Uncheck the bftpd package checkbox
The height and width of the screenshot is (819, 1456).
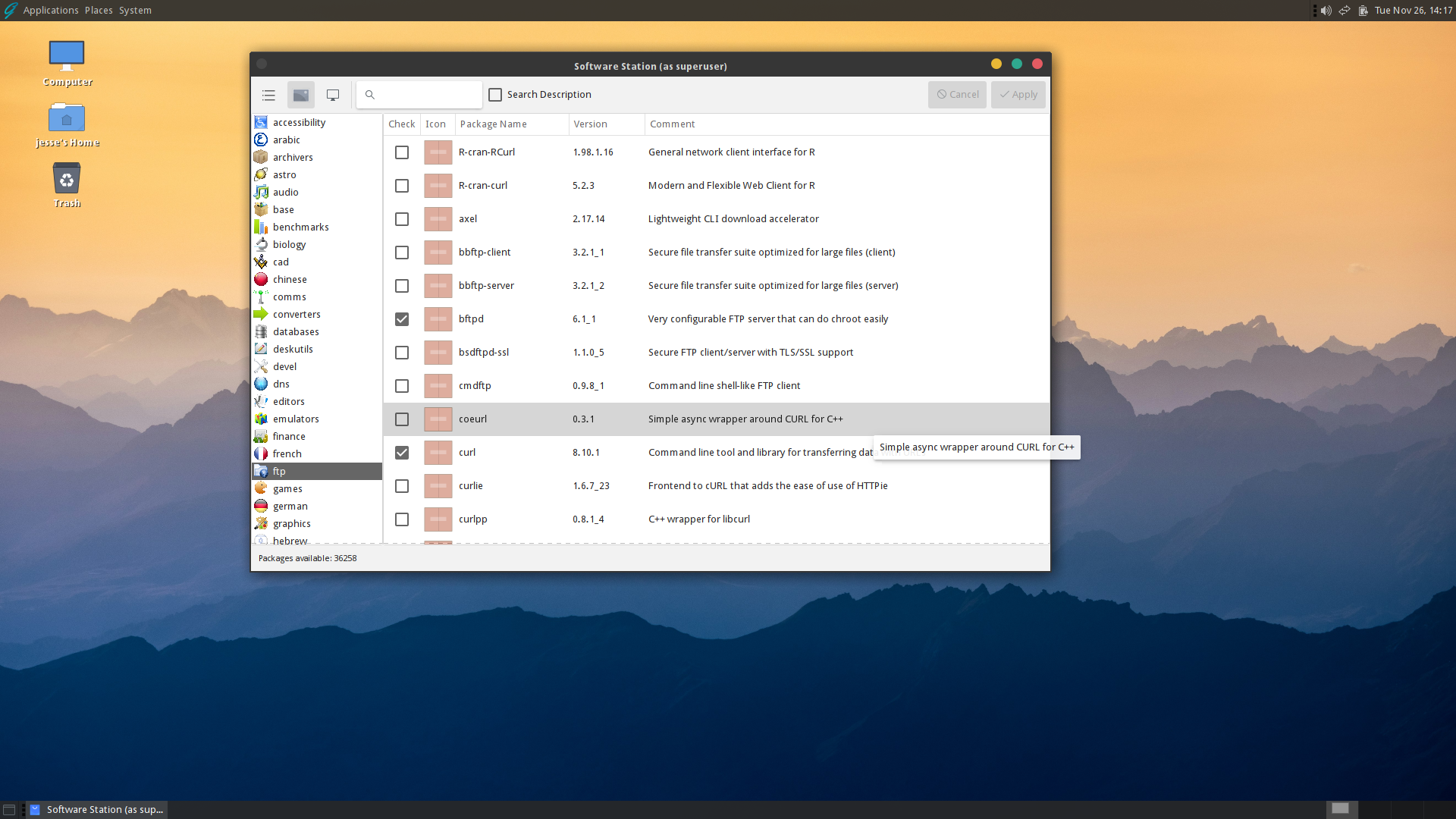(x=402, y=319)
